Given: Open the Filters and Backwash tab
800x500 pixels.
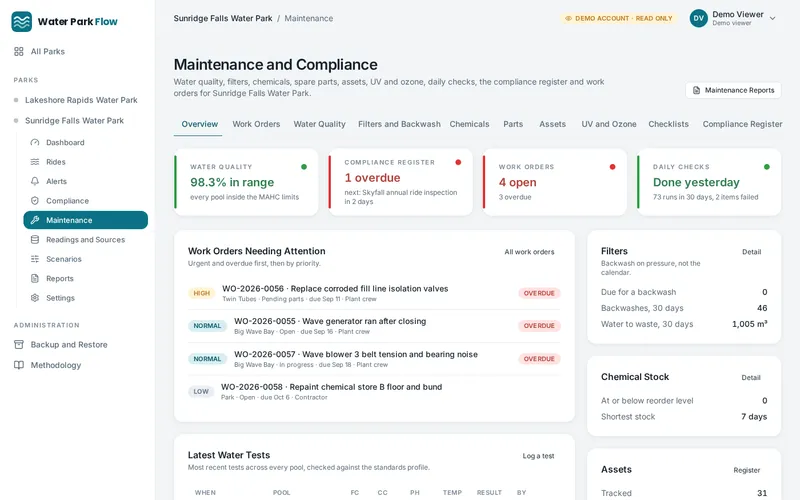Looking at the screenshot, I should [399, 124].
